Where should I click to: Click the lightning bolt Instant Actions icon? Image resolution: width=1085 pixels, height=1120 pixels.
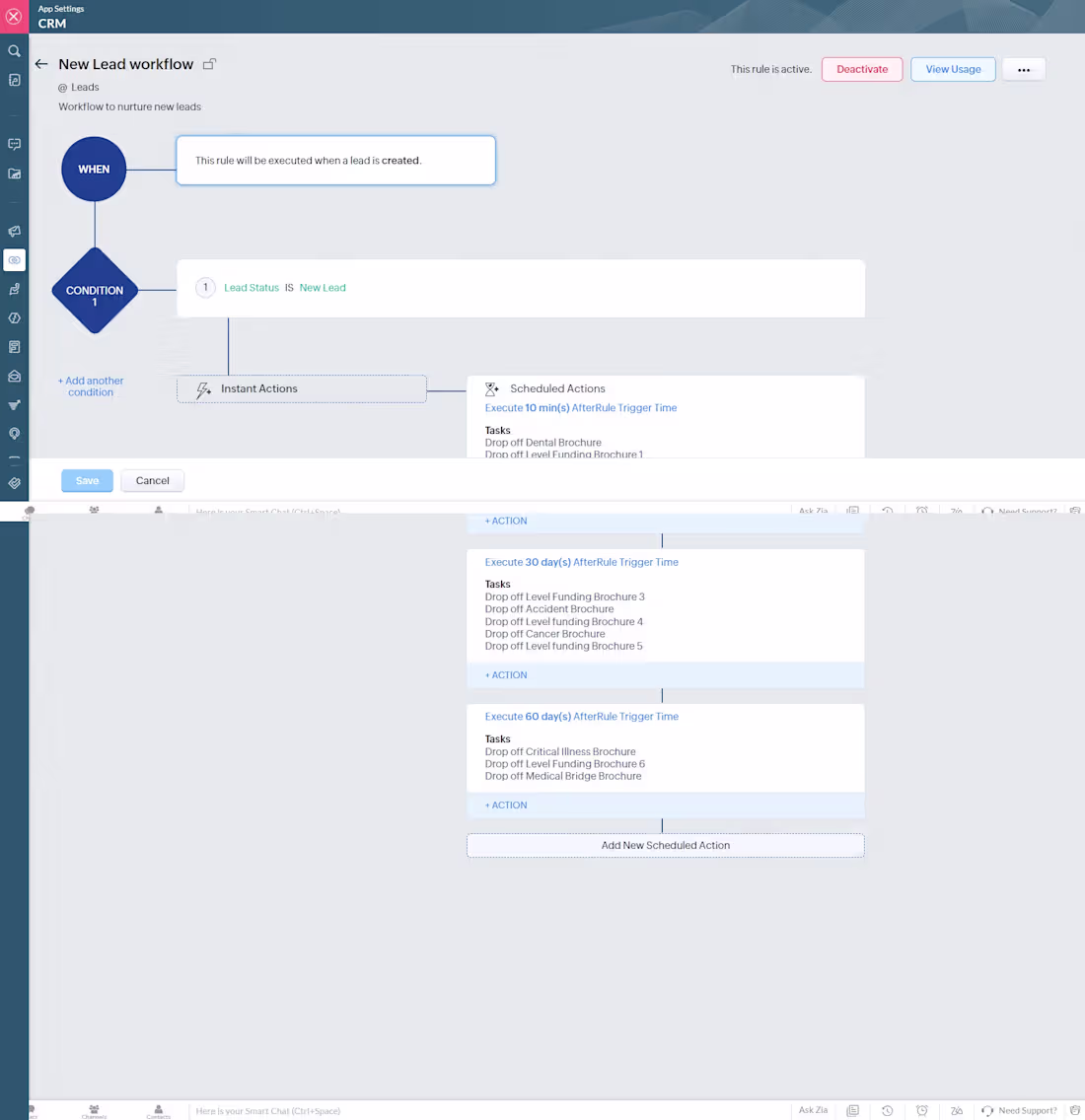pos(204,389)
